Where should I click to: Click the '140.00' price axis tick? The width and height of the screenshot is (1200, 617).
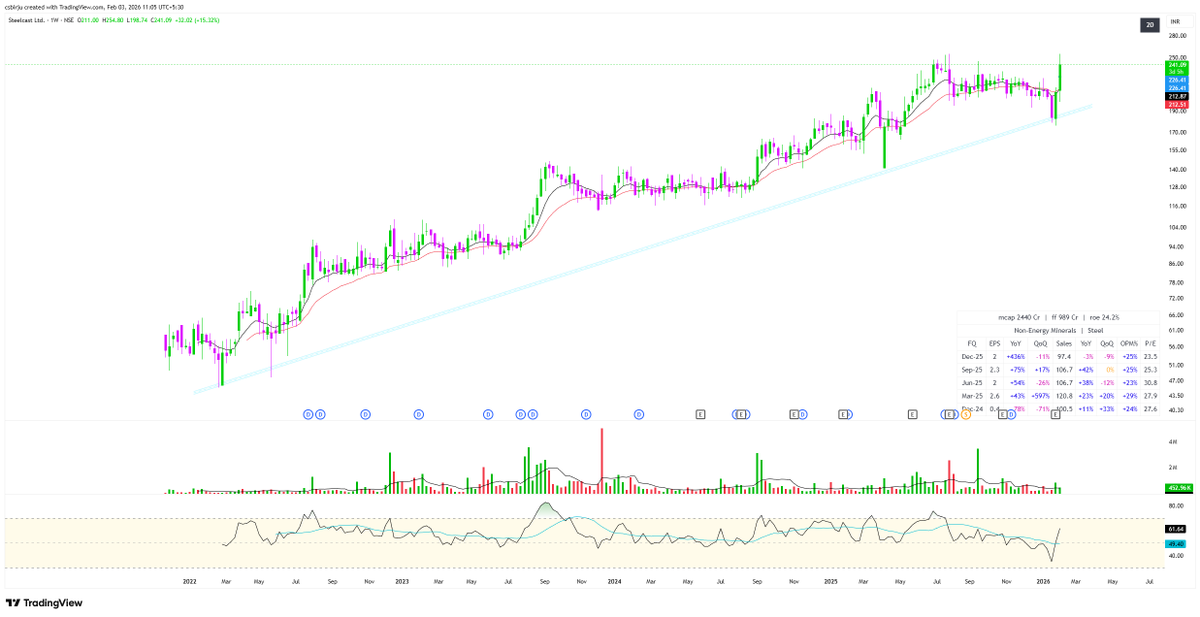pyautogui.click(x=1176, y=169)
